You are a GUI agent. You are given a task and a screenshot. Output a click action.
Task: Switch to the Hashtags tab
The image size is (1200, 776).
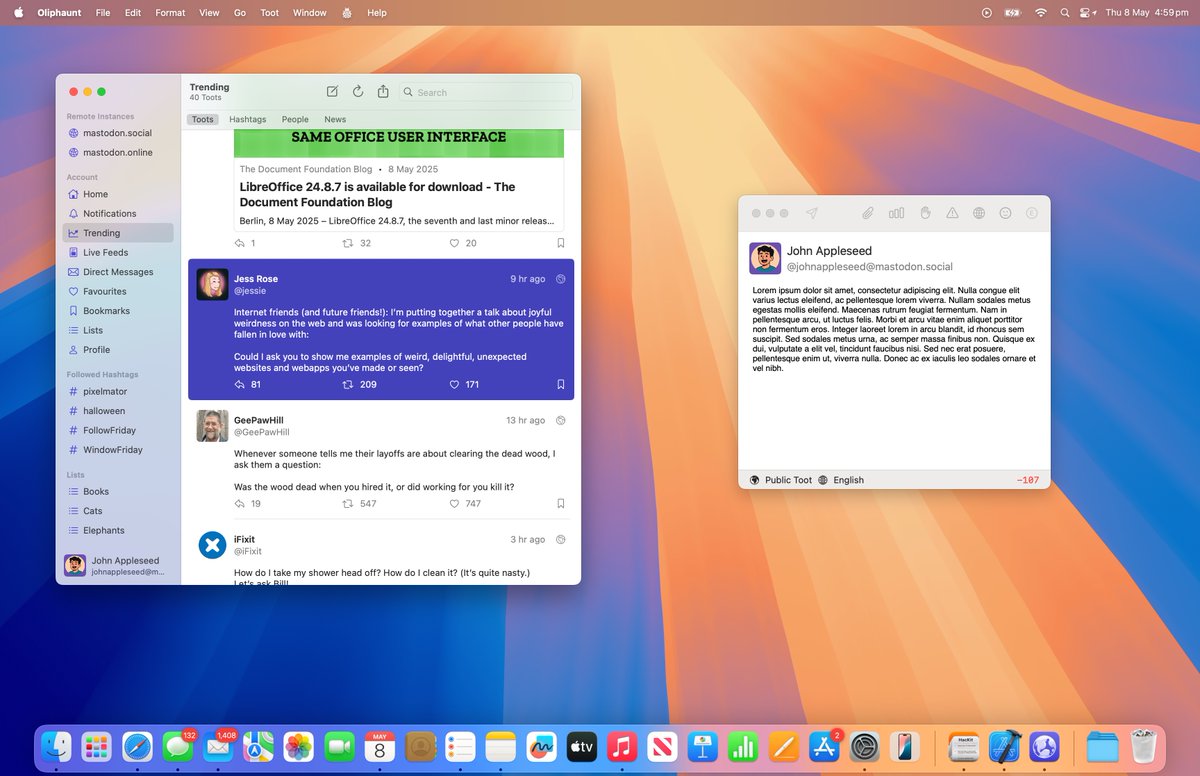(247, 119)
